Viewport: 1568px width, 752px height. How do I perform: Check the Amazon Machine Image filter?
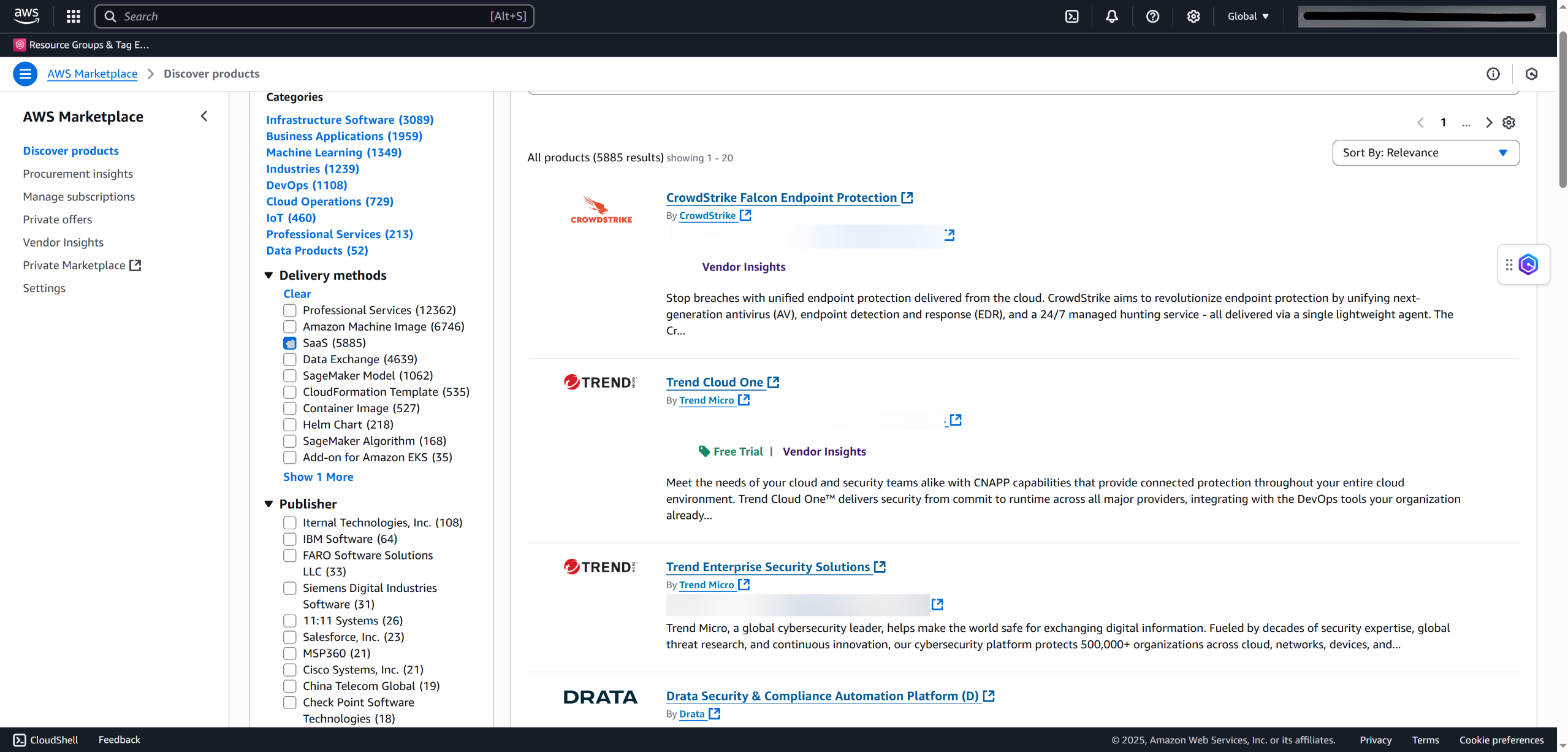click(290, 327)
